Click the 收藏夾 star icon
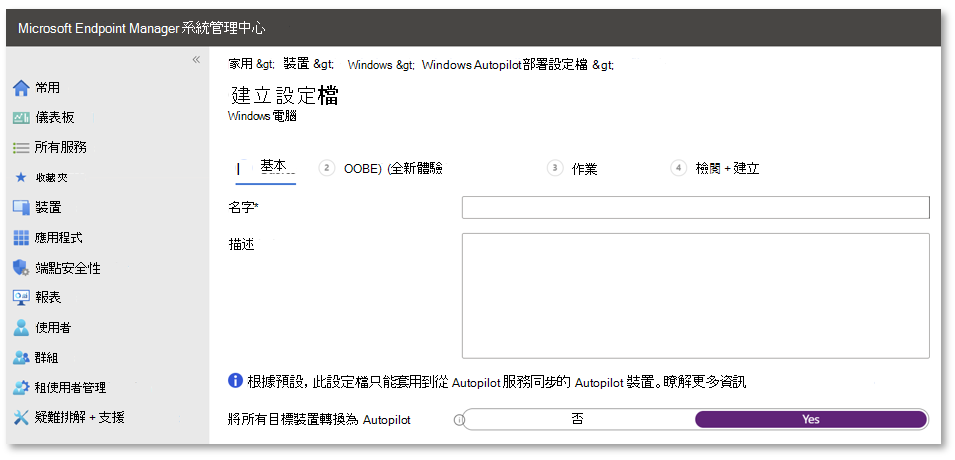Viewport: 955px width, 460px height. pos(21,177)
